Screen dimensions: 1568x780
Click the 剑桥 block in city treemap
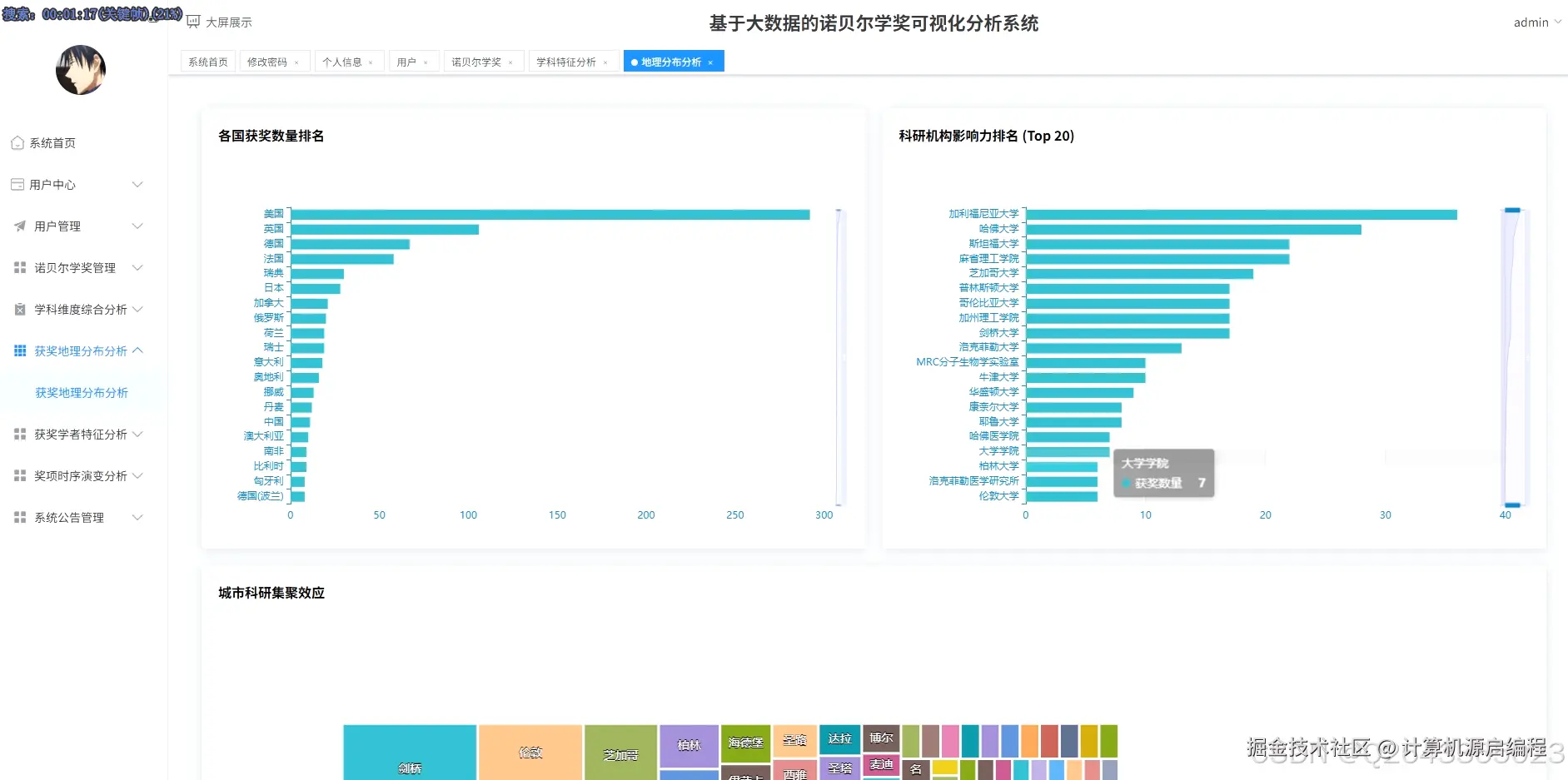[x=410, y=753]
